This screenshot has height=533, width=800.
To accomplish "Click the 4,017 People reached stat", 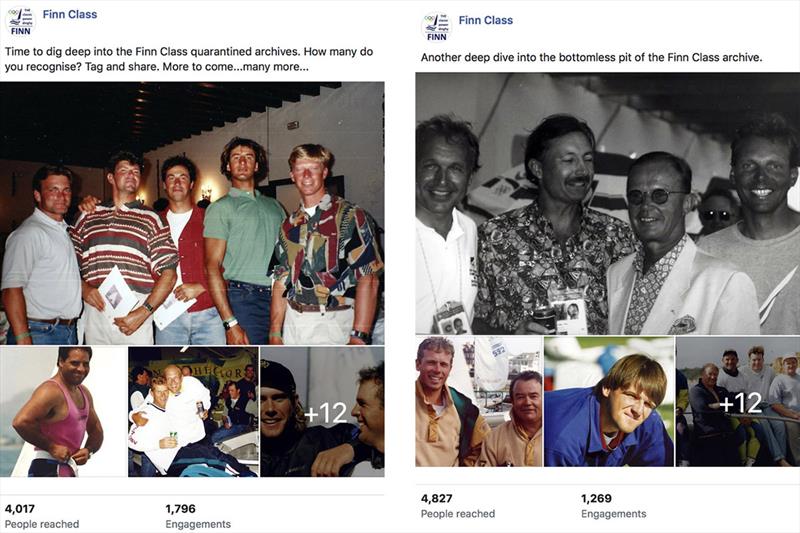I will [41, 515].
